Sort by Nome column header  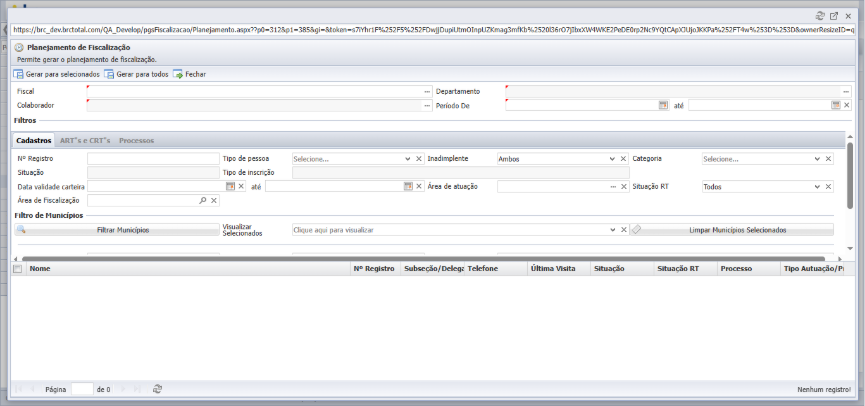(189, 269)
